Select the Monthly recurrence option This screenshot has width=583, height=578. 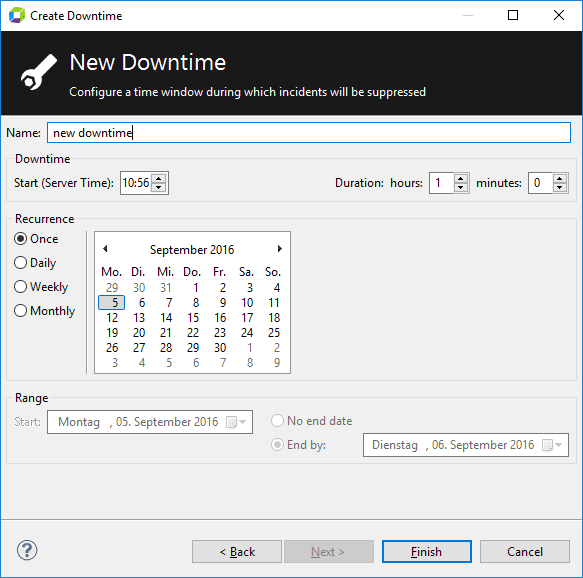click(x=44, y=310)
